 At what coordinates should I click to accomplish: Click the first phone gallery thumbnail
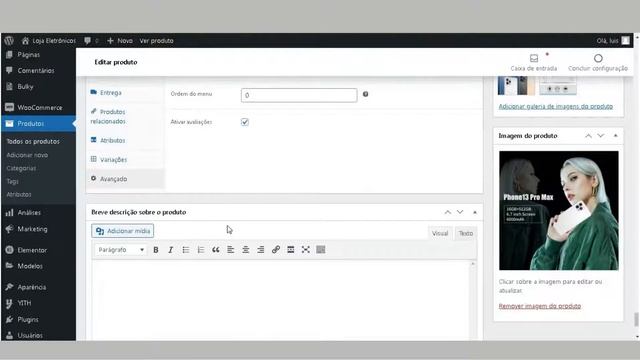(516, 86)
